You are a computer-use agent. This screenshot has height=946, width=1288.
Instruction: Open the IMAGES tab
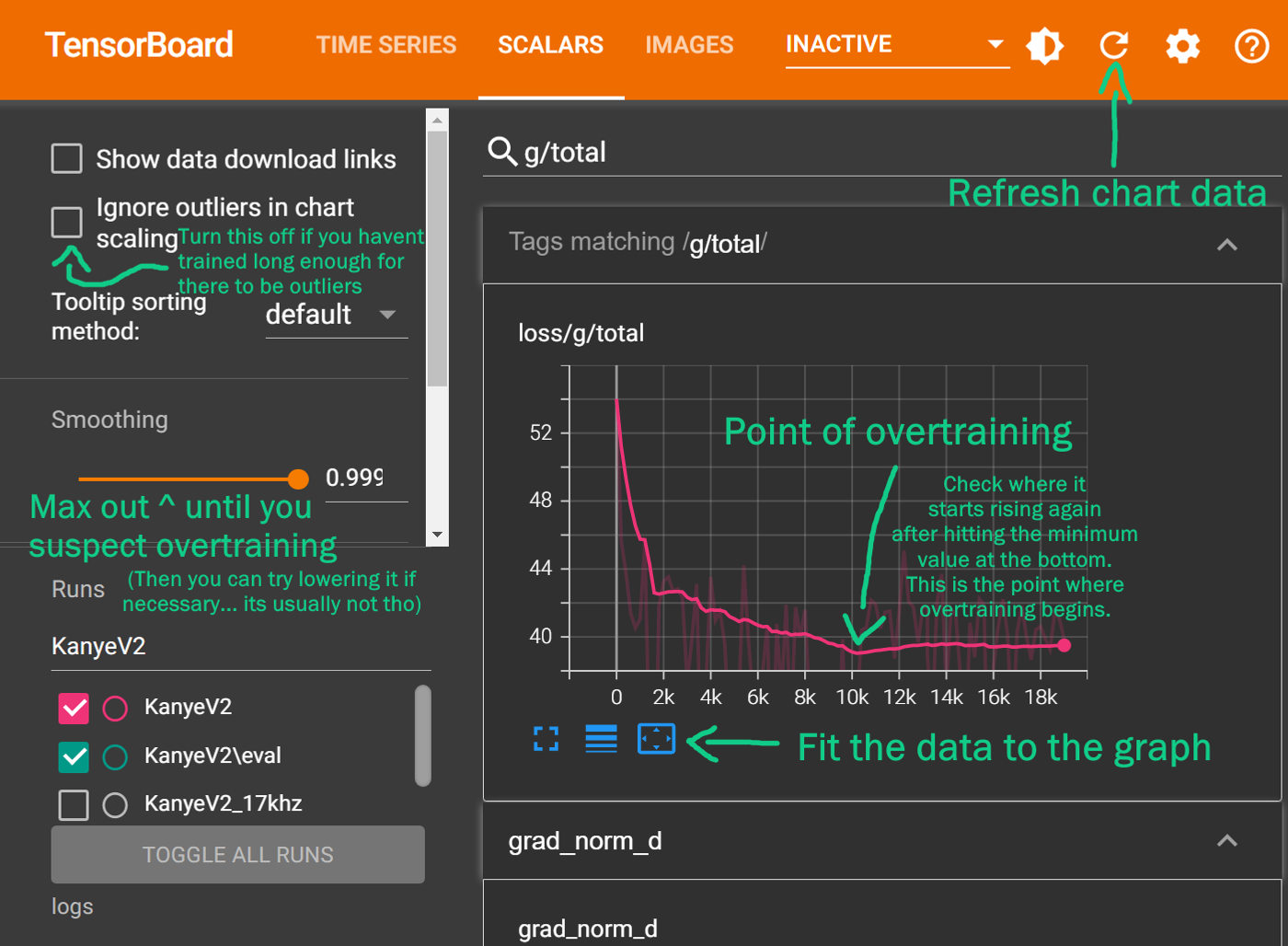click(689, 44)
